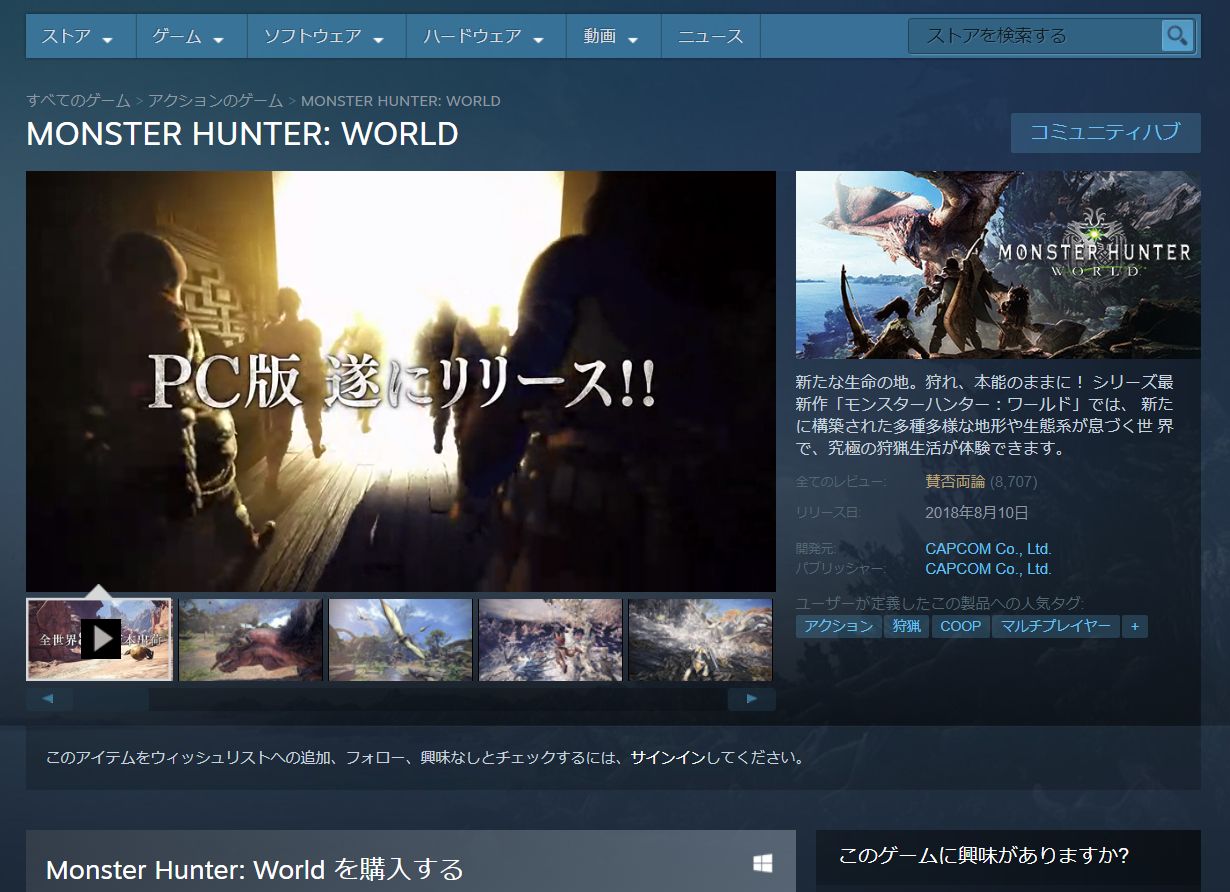
Task: Open developer CAPCOM Co., Ltd. link
Action: 988,549
